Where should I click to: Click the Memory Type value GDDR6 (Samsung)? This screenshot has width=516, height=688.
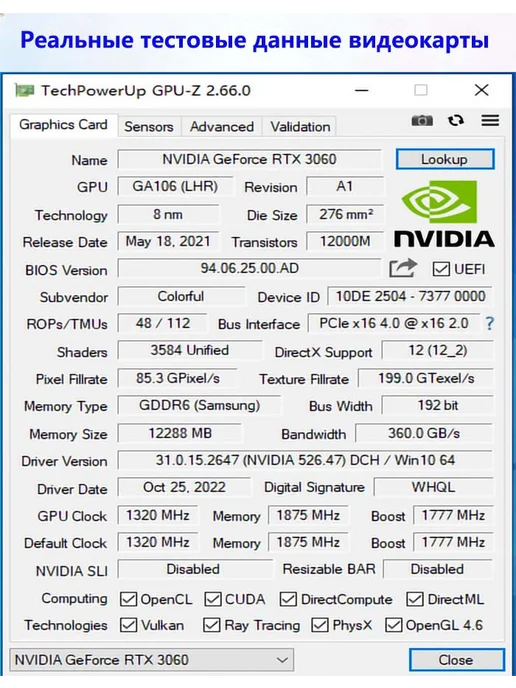tap(200, 405)
